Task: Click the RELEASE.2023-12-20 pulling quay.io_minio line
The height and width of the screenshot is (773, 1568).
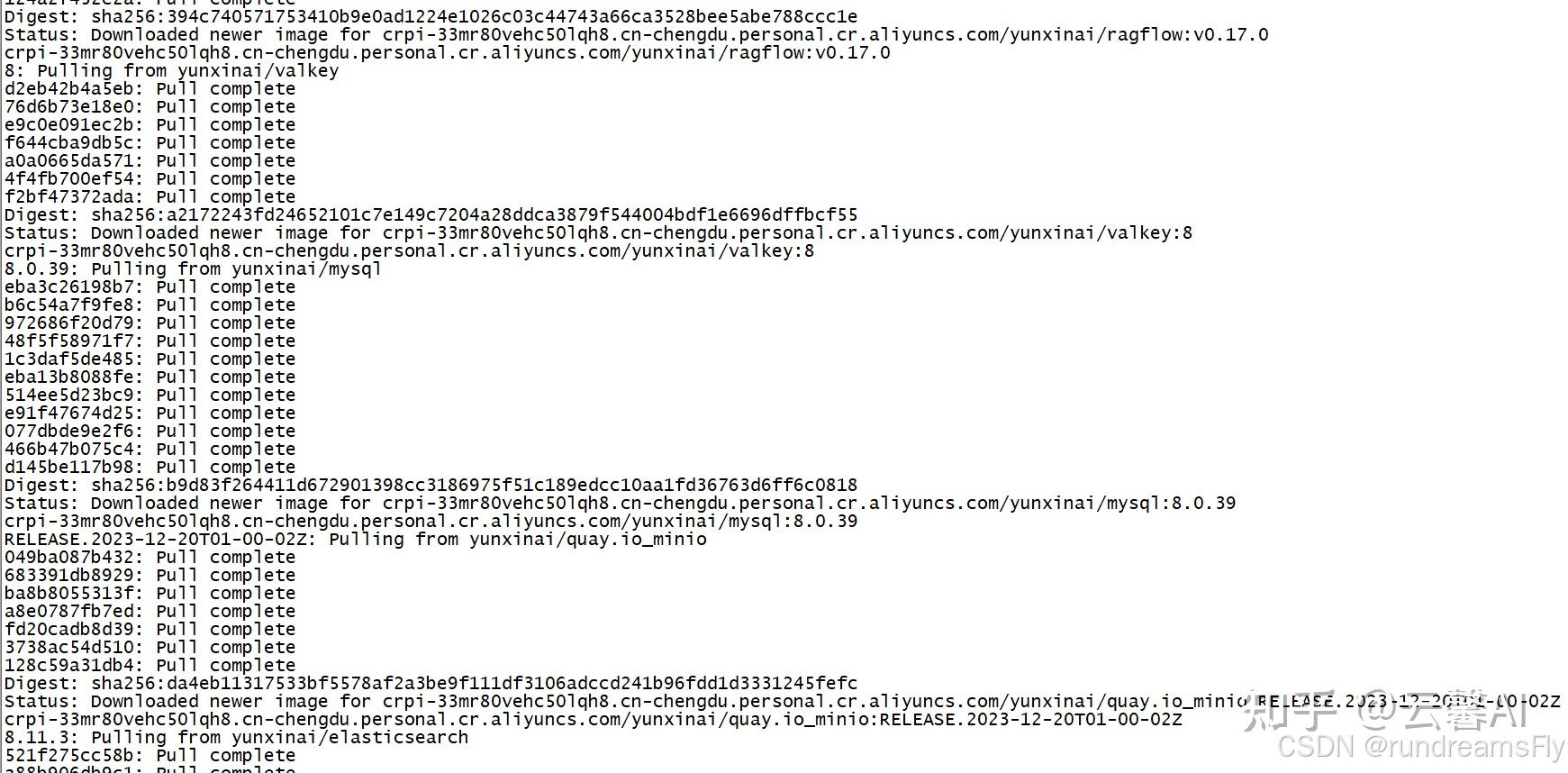Action: [x=355, y=540]
